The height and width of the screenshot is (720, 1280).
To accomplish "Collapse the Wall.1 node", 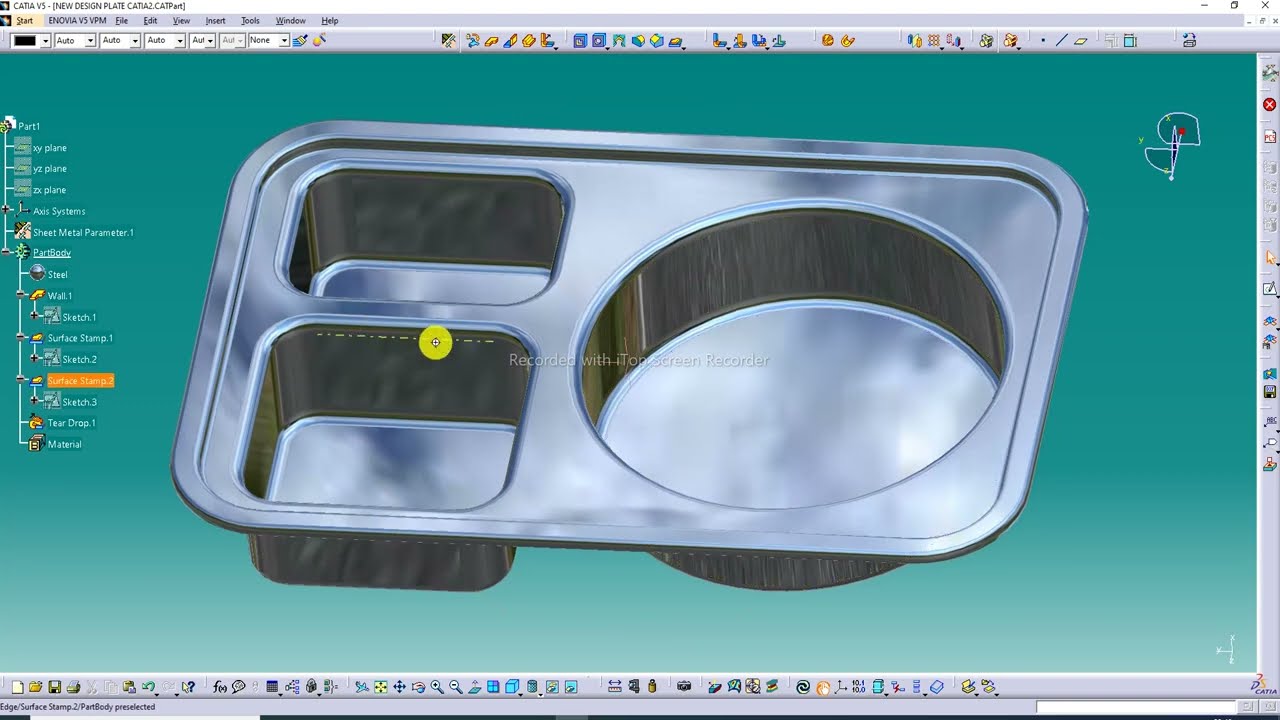I will pos(21,296).
